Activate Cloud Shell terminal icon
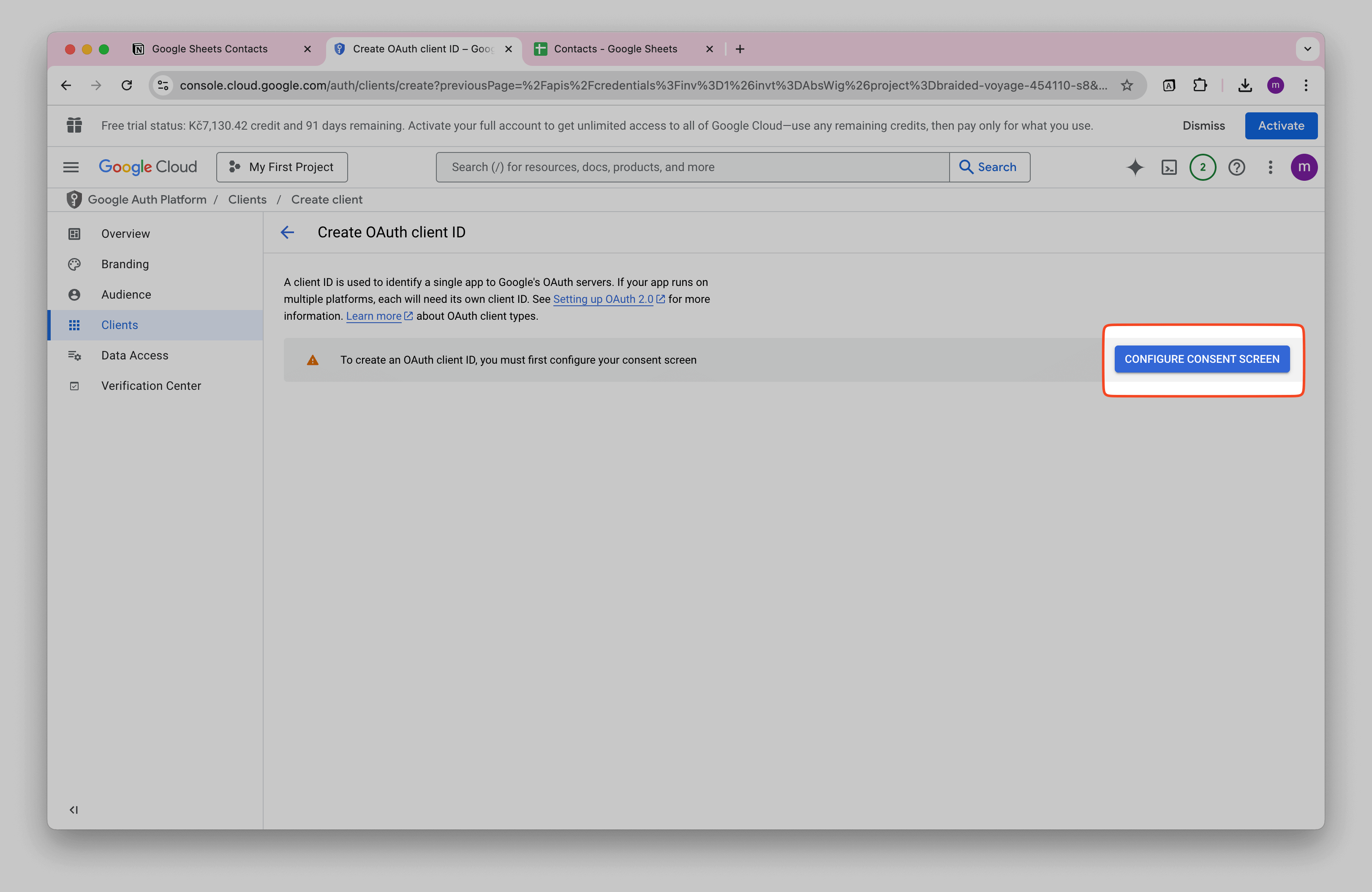Viewport: 1372px width, 892px height. pyautogui.click(x=1169, y=167)
